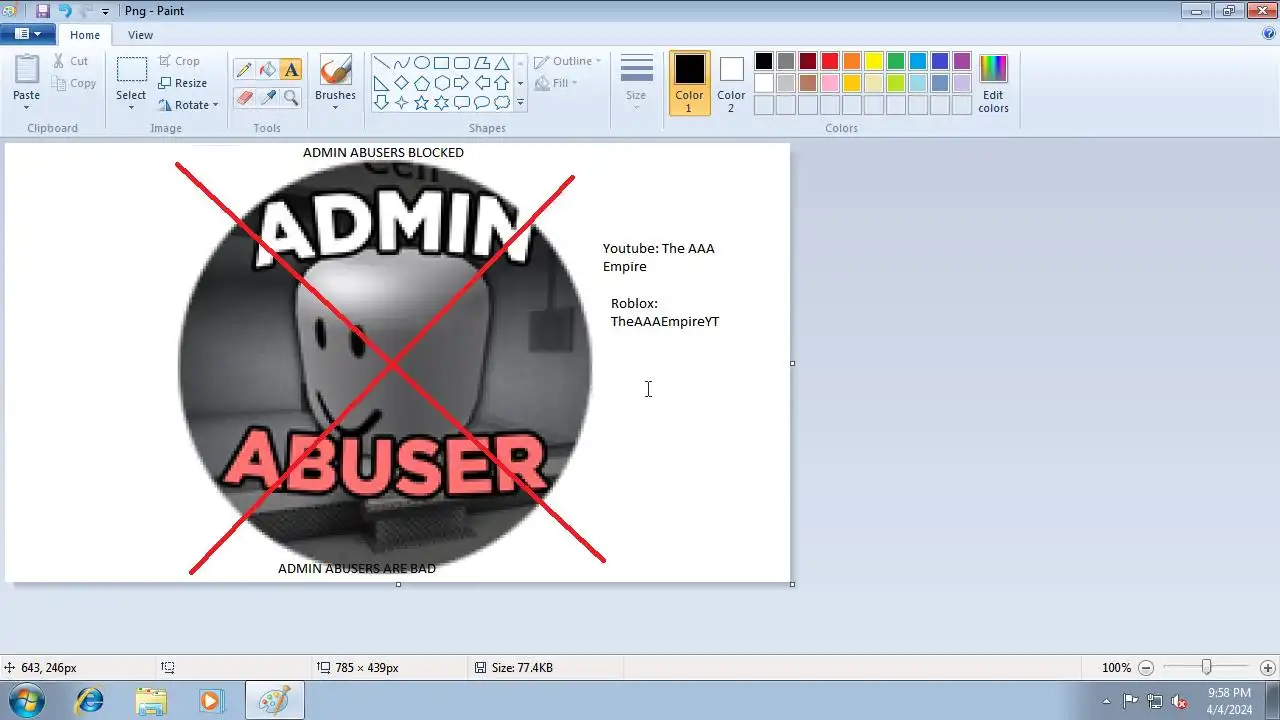The image size is (1280, 720).
Task: Choose the Rounded rectangle shape
Action: (x=461, y=63)
